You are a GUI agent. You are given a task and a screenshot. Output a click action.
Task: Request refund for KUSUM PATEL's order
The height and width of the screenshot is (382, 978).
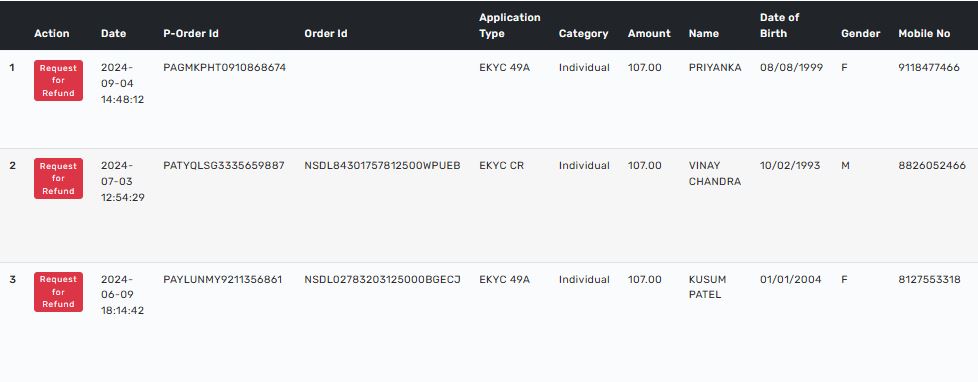[58, 291]
